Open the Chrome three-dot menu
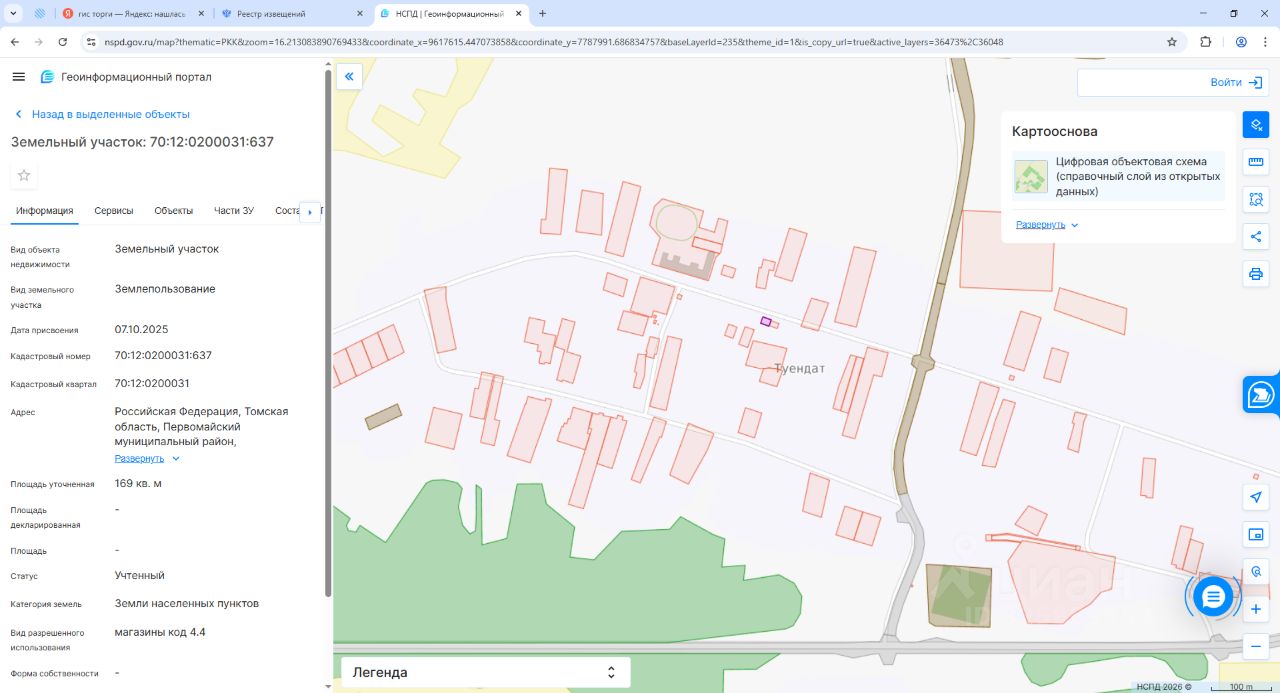Image resolution: width=1280 pixels, height=693 pixels. tap(1265, 42)
